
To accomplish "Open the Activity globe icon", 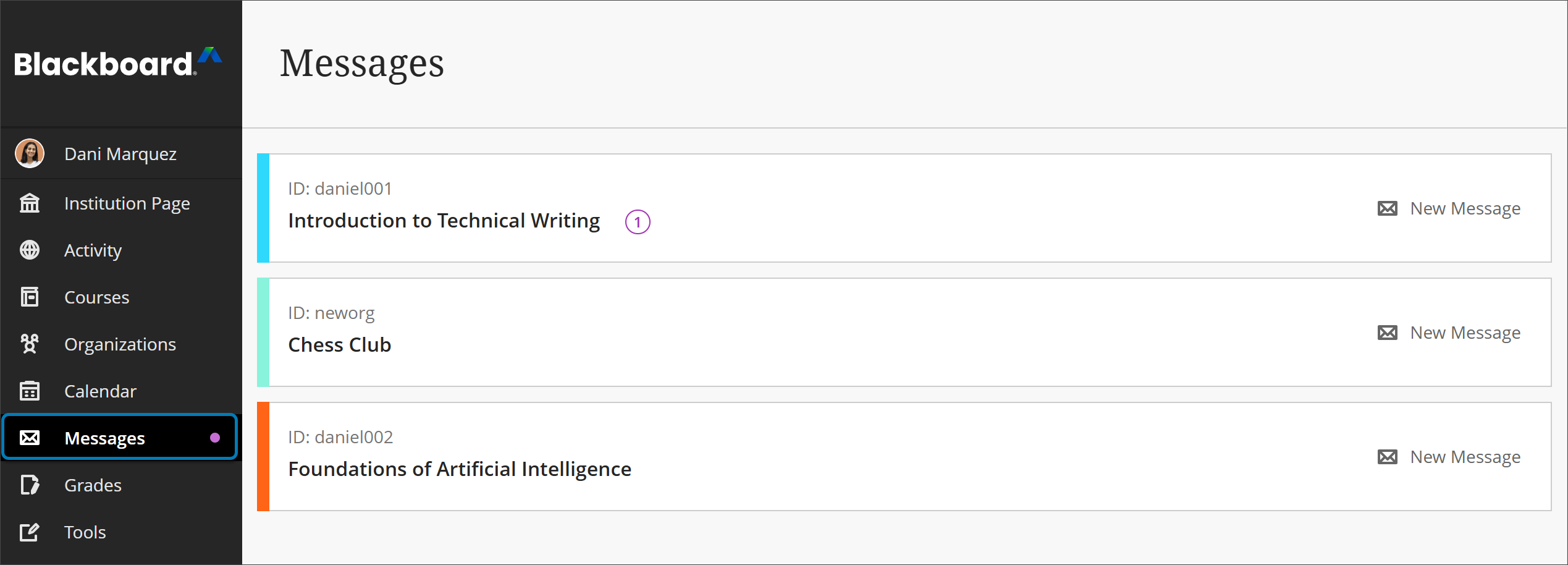I will coord(29,250).
